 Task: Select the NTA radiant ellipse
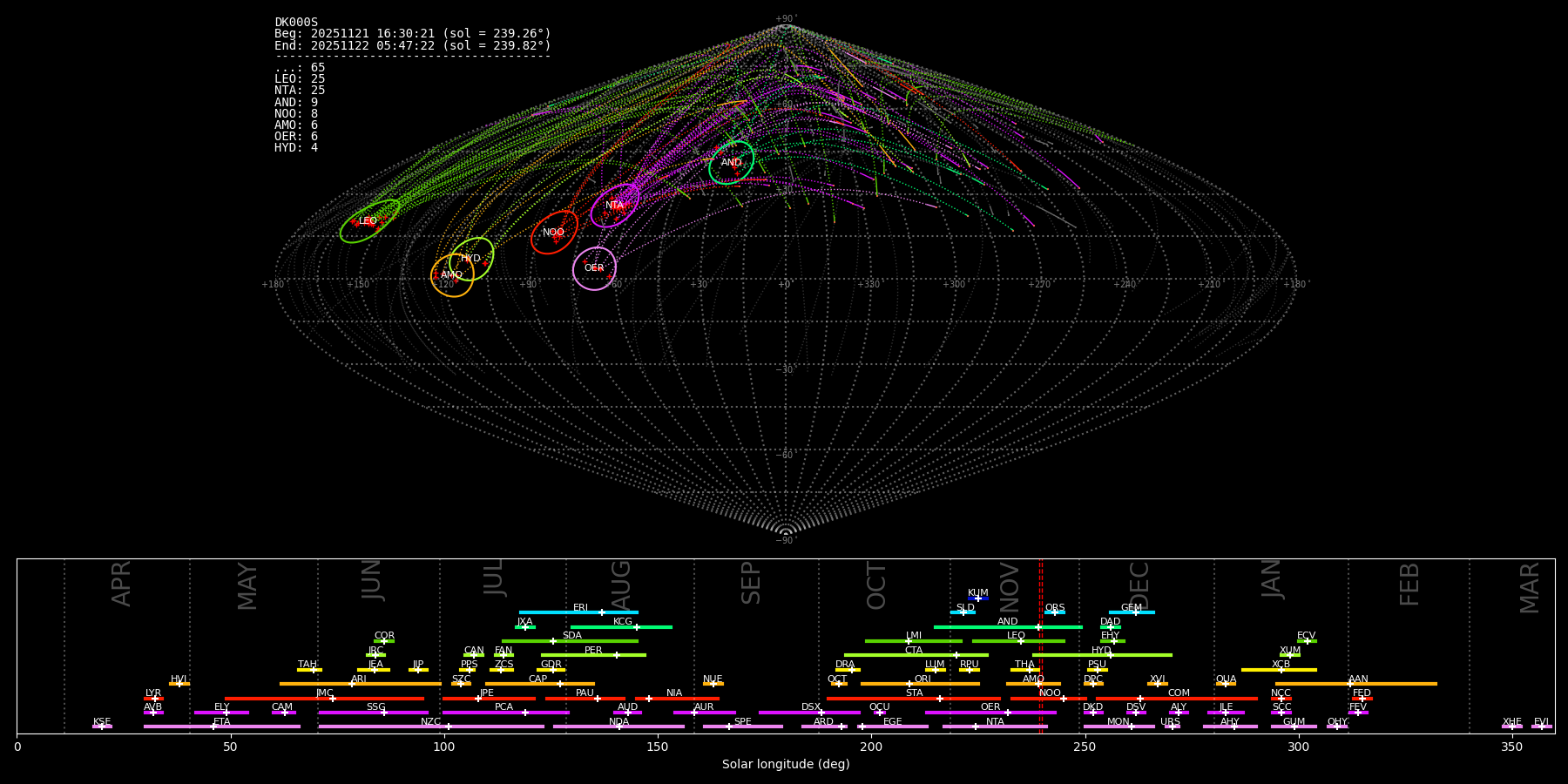point(614,206)
